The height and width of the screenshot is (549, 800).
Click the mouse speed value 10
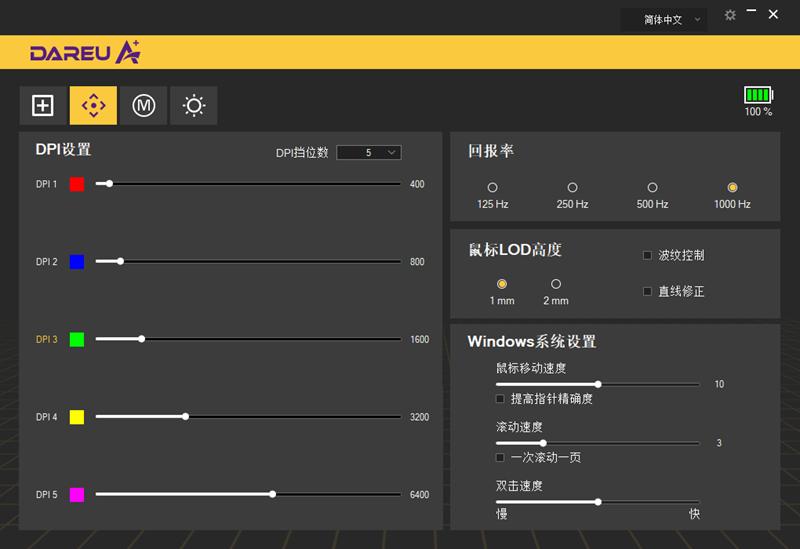[719, 384]
